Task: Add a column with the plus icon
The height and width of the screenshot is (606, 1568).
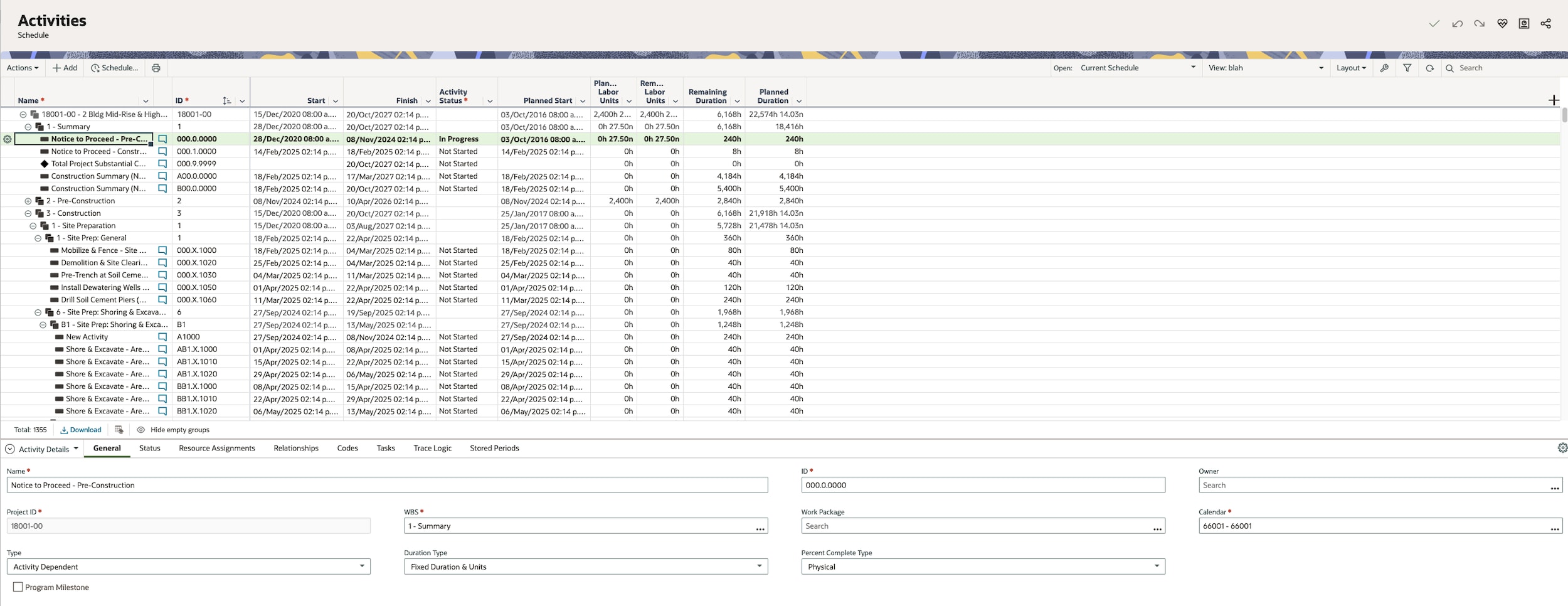Action: coord(1553,100)
